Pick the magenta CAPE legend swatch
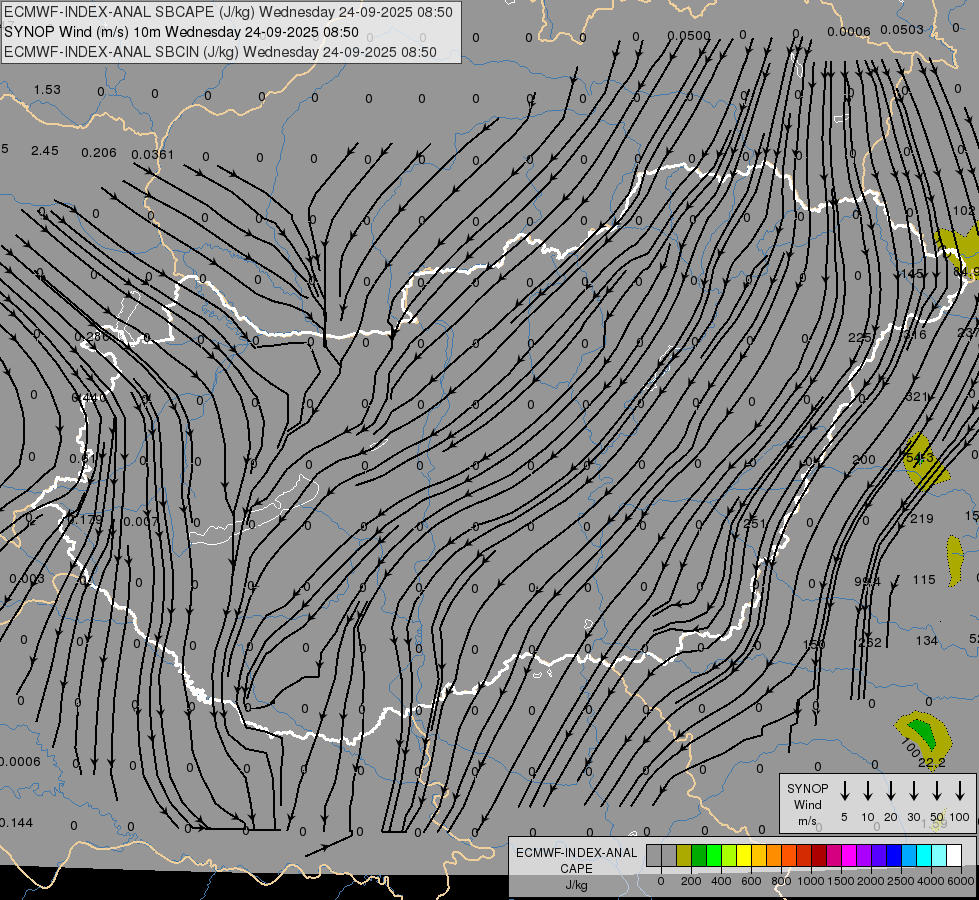 click(850, 855)
